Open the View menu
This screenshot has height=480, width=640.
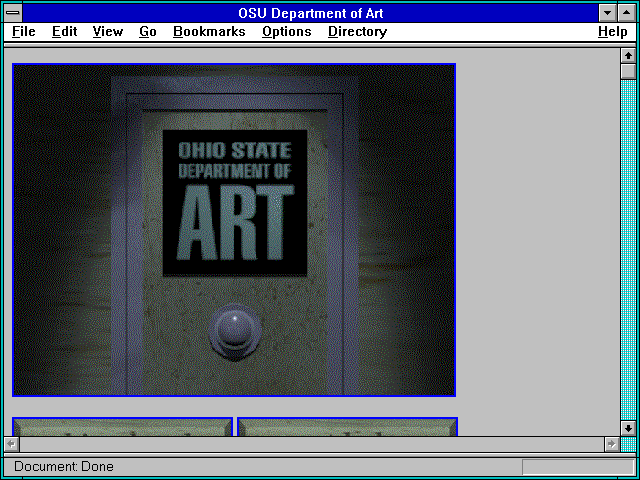pyautogui.click(x=108, y=32)
